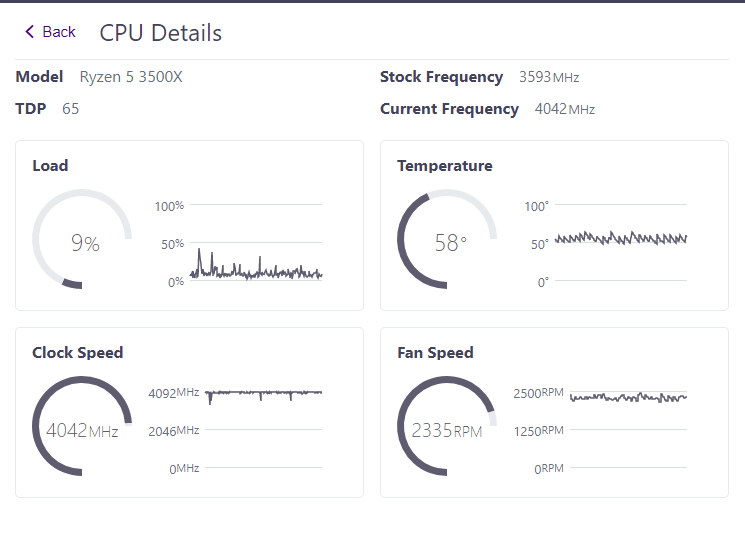Image resolution: width=745 pixels, height=548 pixels.
Task: Click the Fan Speed history graph
Action: click(628, 397)
